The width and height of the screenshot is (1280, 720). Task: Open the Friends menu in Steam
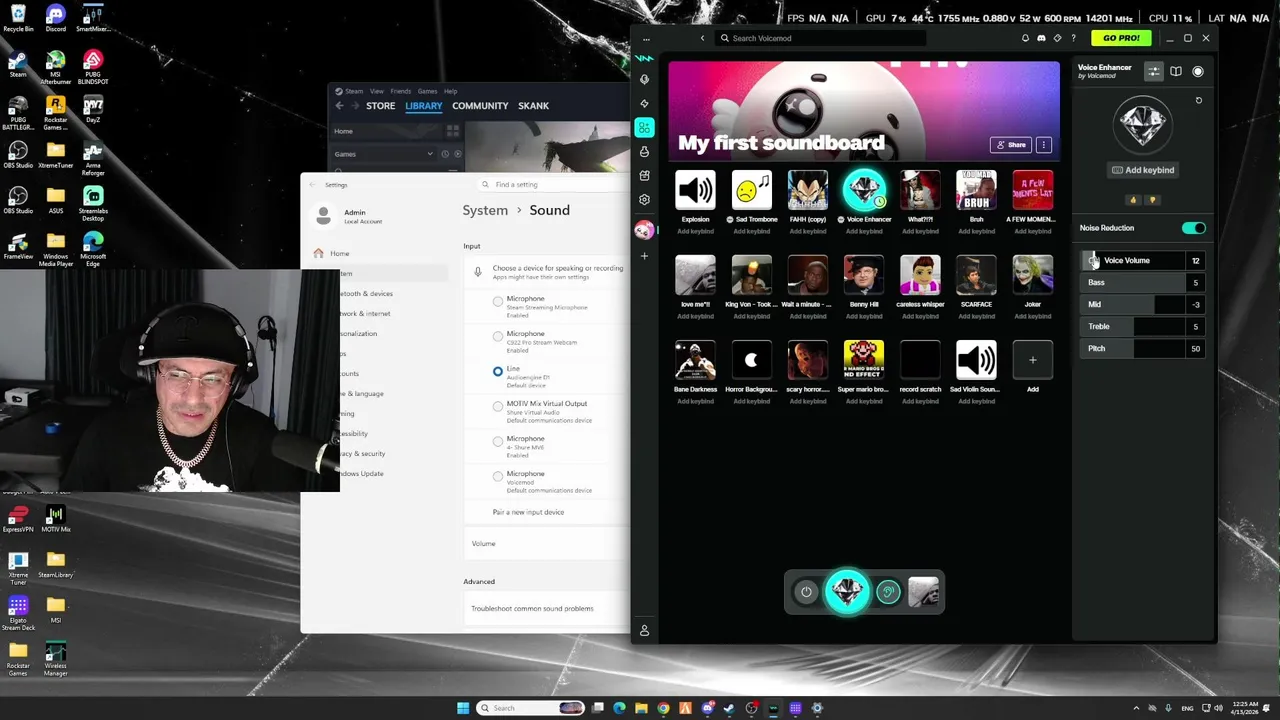pyautogui.click(x=400, y=91)
